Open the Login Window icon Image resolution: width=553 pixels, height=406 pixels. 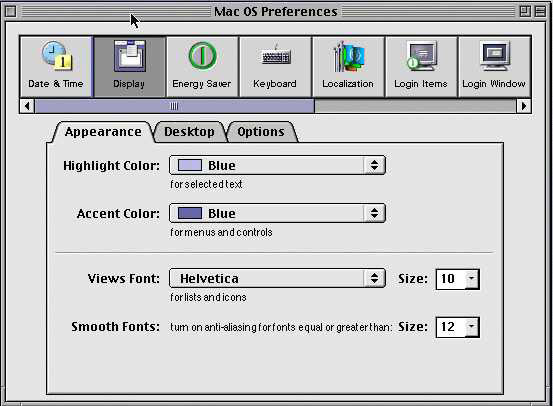(494, 66)
